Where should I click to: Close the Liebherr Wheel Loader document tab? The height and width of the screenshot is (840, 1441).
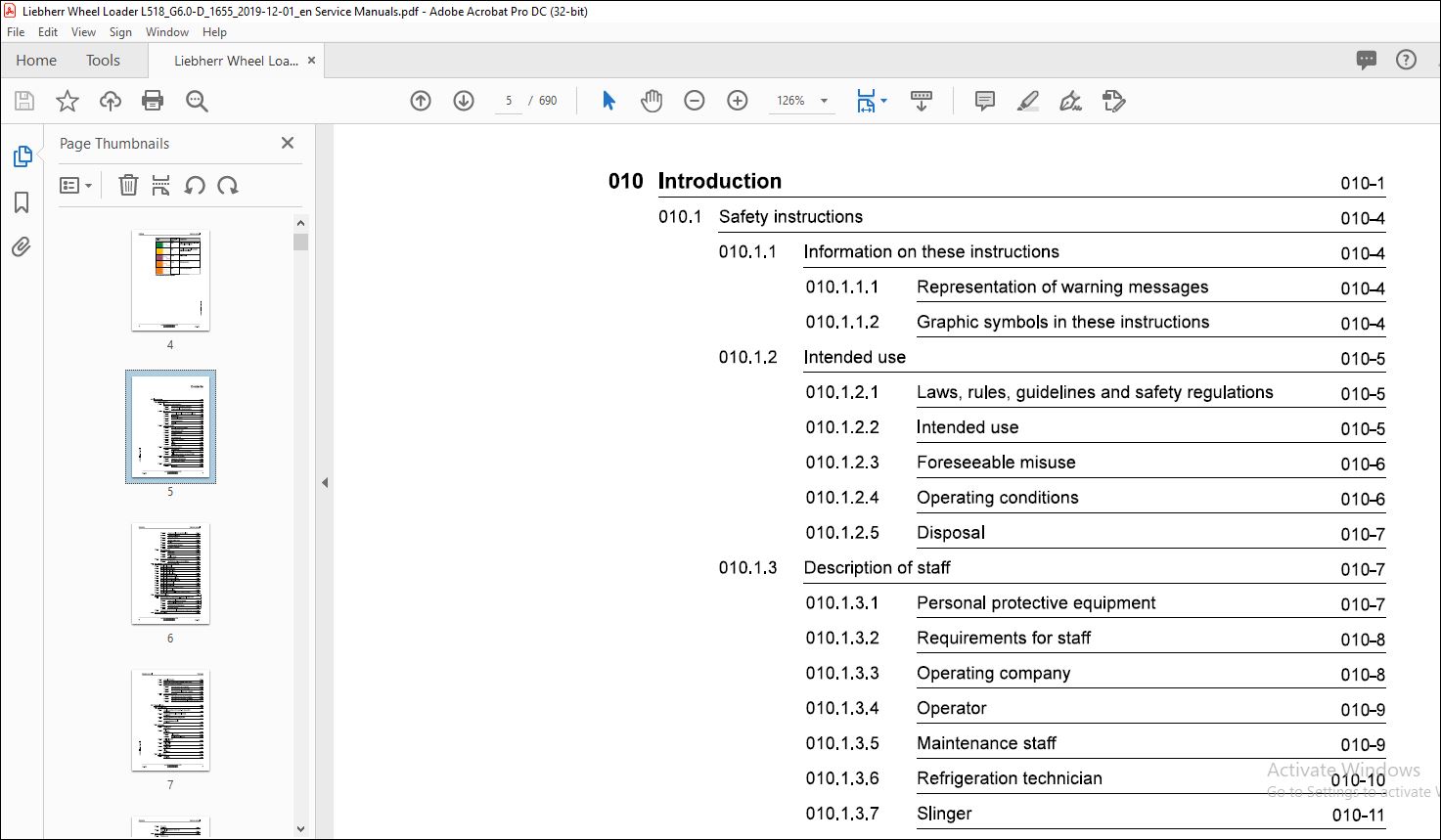312,60
